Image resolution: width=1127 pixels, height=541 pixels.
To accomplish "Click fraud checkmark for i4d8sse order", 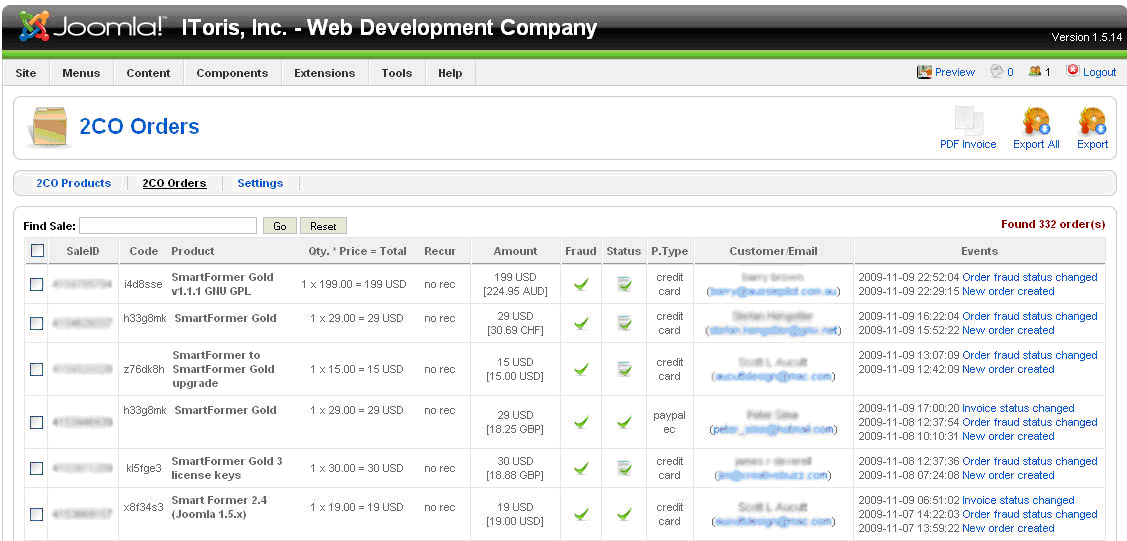I will coord(581,285).
